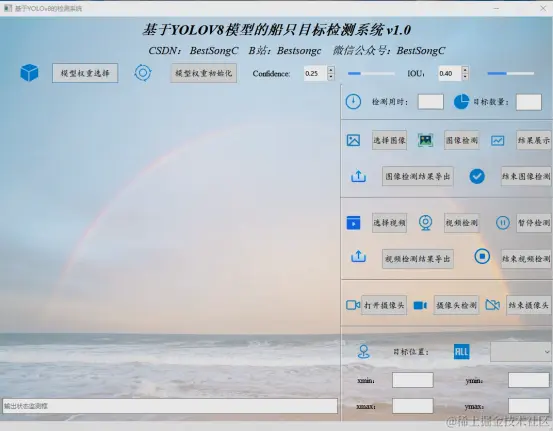The image size is (554, 432).
Task: Click the crossed-out camera icon beside 结束摄像头
Action: (493, 304)
